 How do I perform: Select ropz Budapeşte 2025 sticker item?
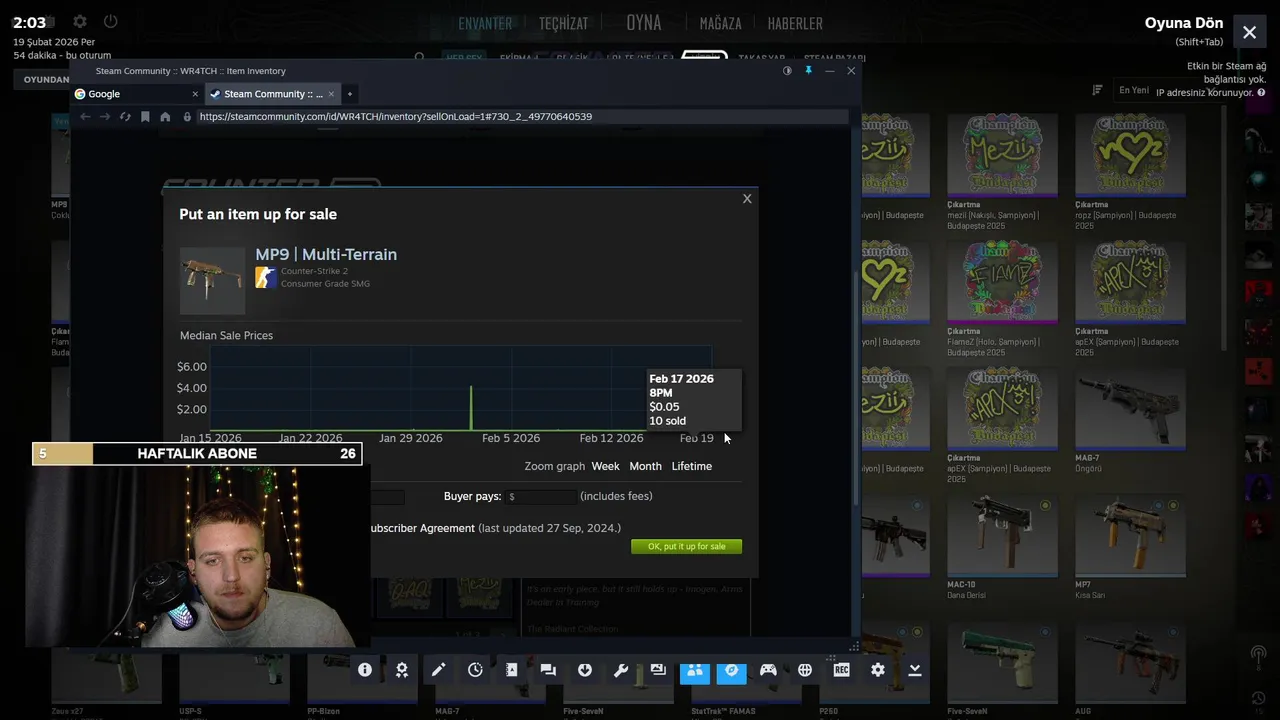[x=1130, y=170]
